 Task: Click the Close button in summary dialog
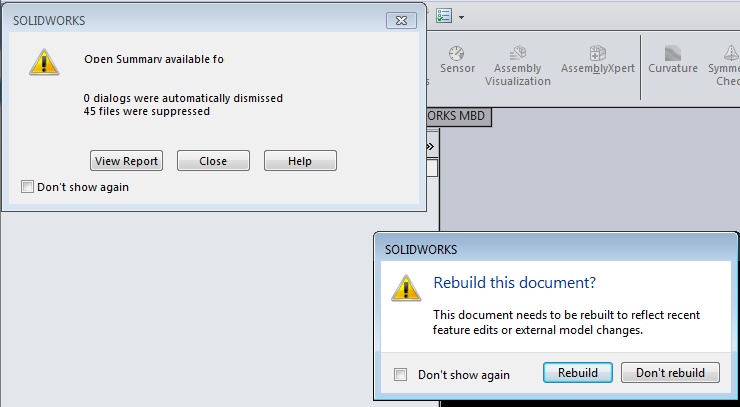click(x=213, y=161)
